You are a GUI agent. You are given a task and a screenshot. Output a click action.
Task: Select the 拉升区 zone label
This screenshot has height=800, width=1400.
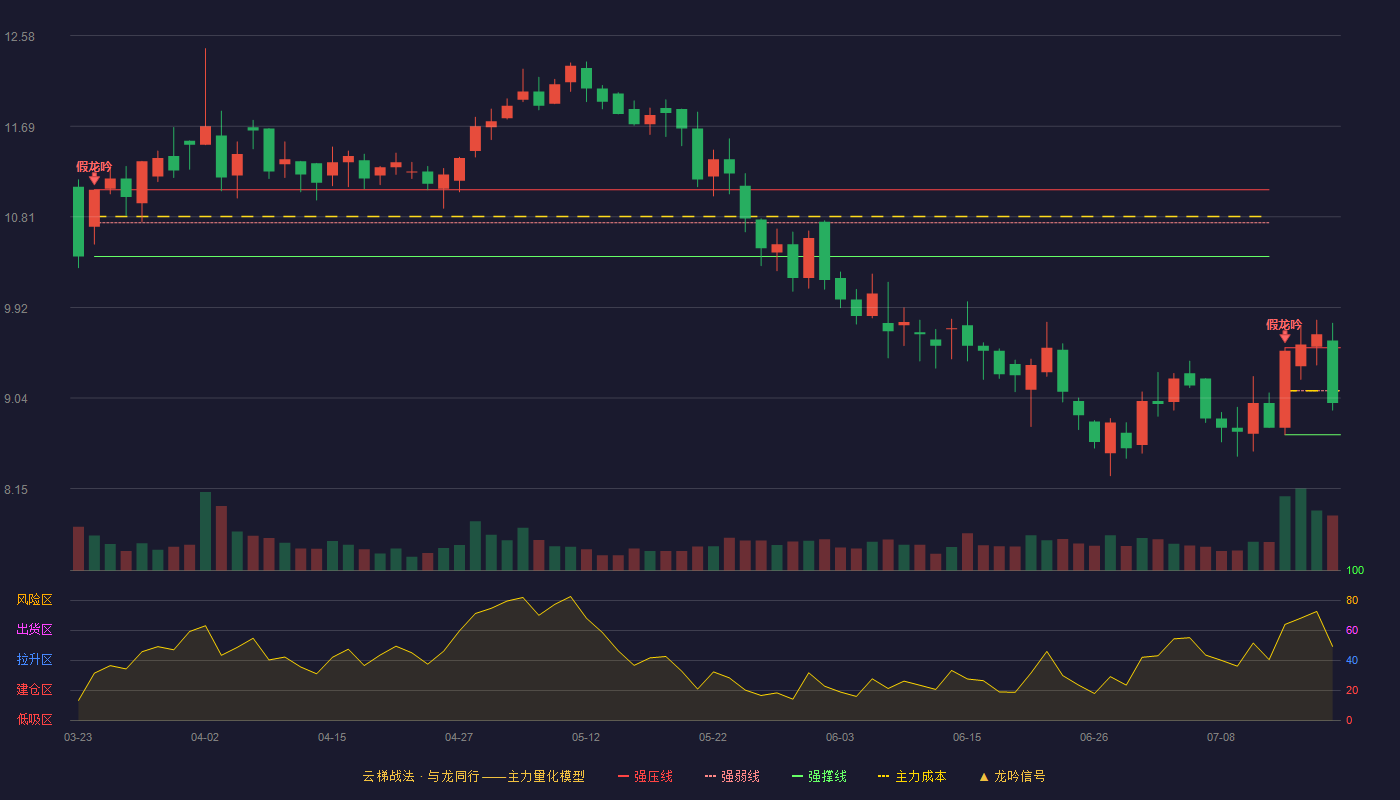click(34, 660)
